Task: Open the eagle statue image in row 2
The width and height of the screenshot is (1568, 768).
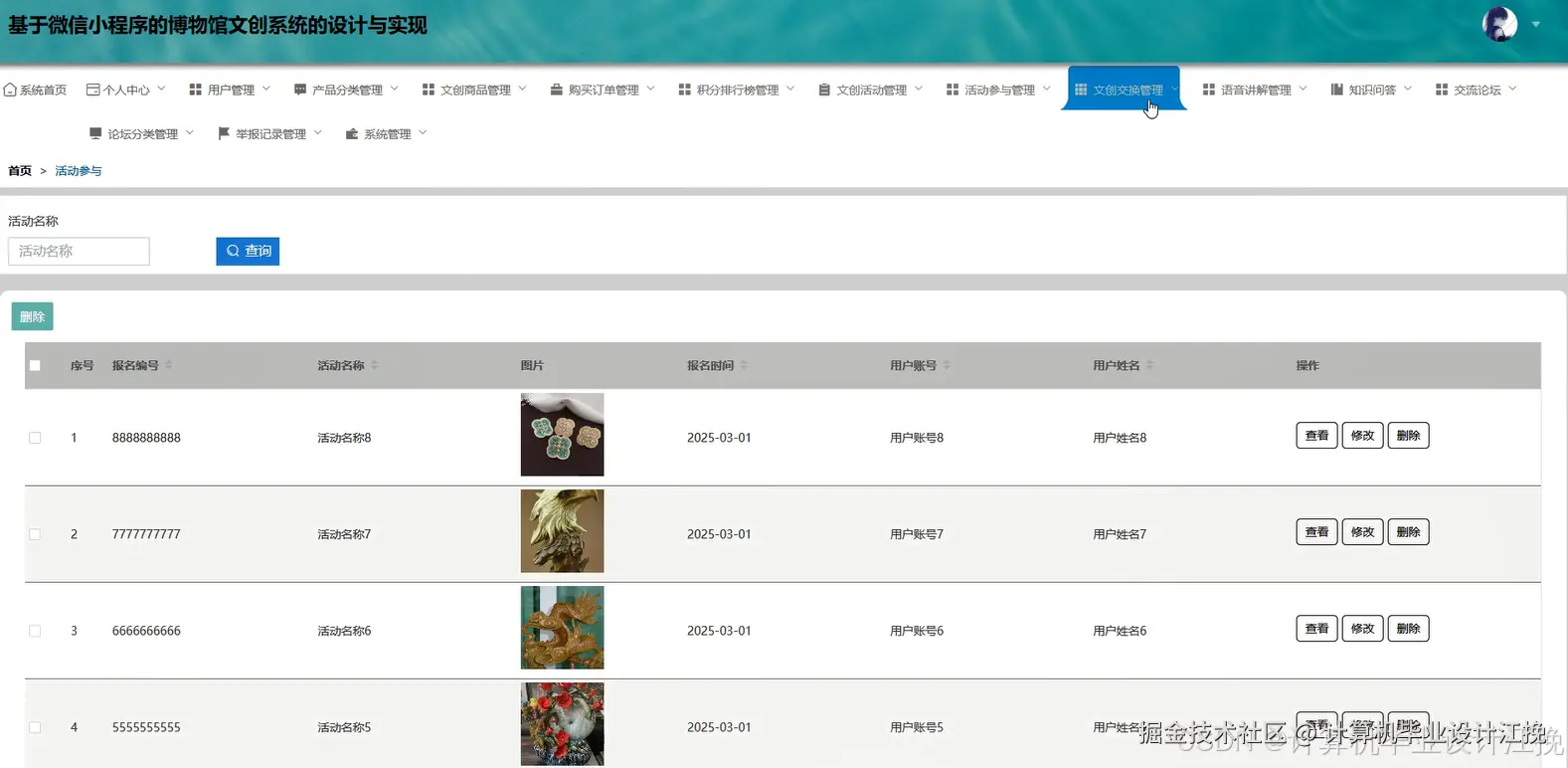Action: 562,531
